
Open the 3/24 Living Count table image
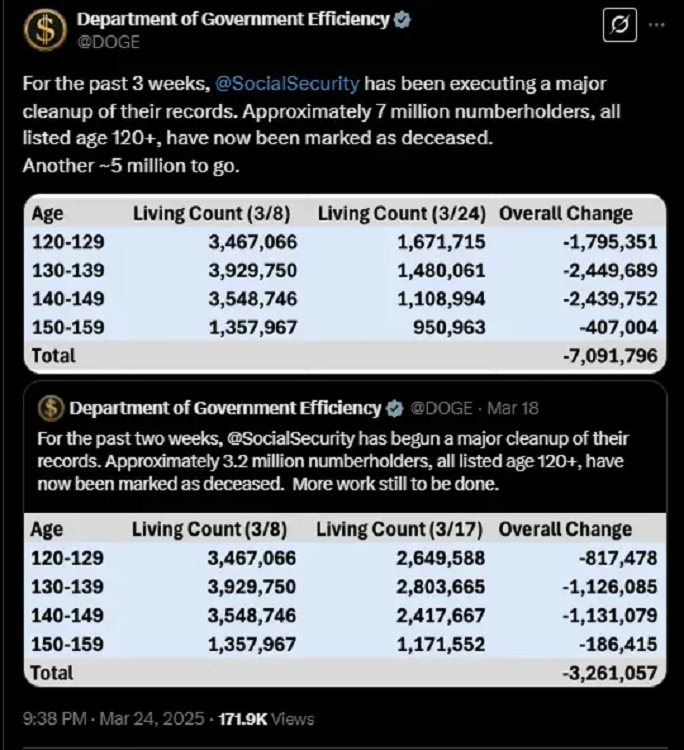[343, 284]
